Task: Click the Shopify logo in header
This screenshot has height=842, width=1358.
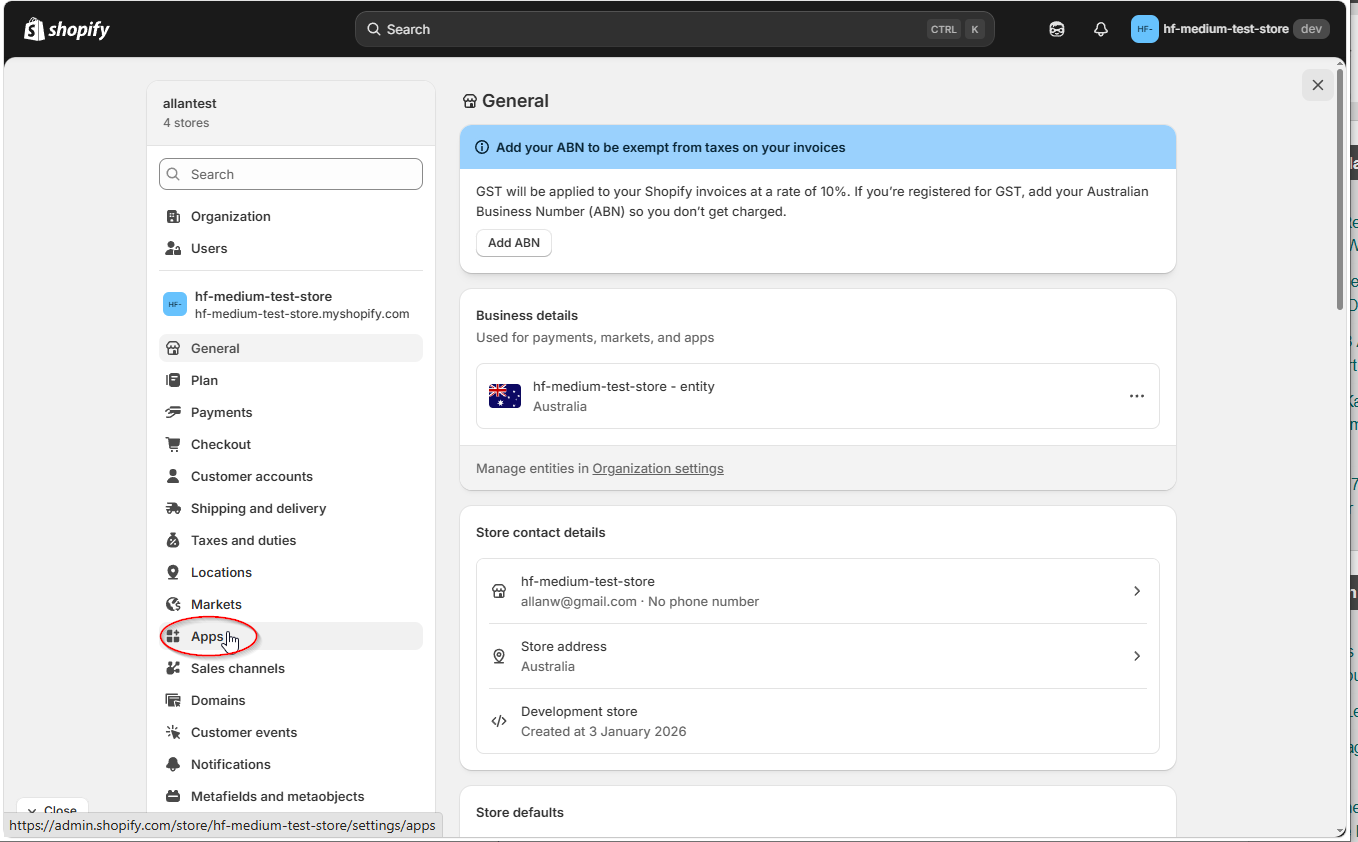Action: coord(66,29)
